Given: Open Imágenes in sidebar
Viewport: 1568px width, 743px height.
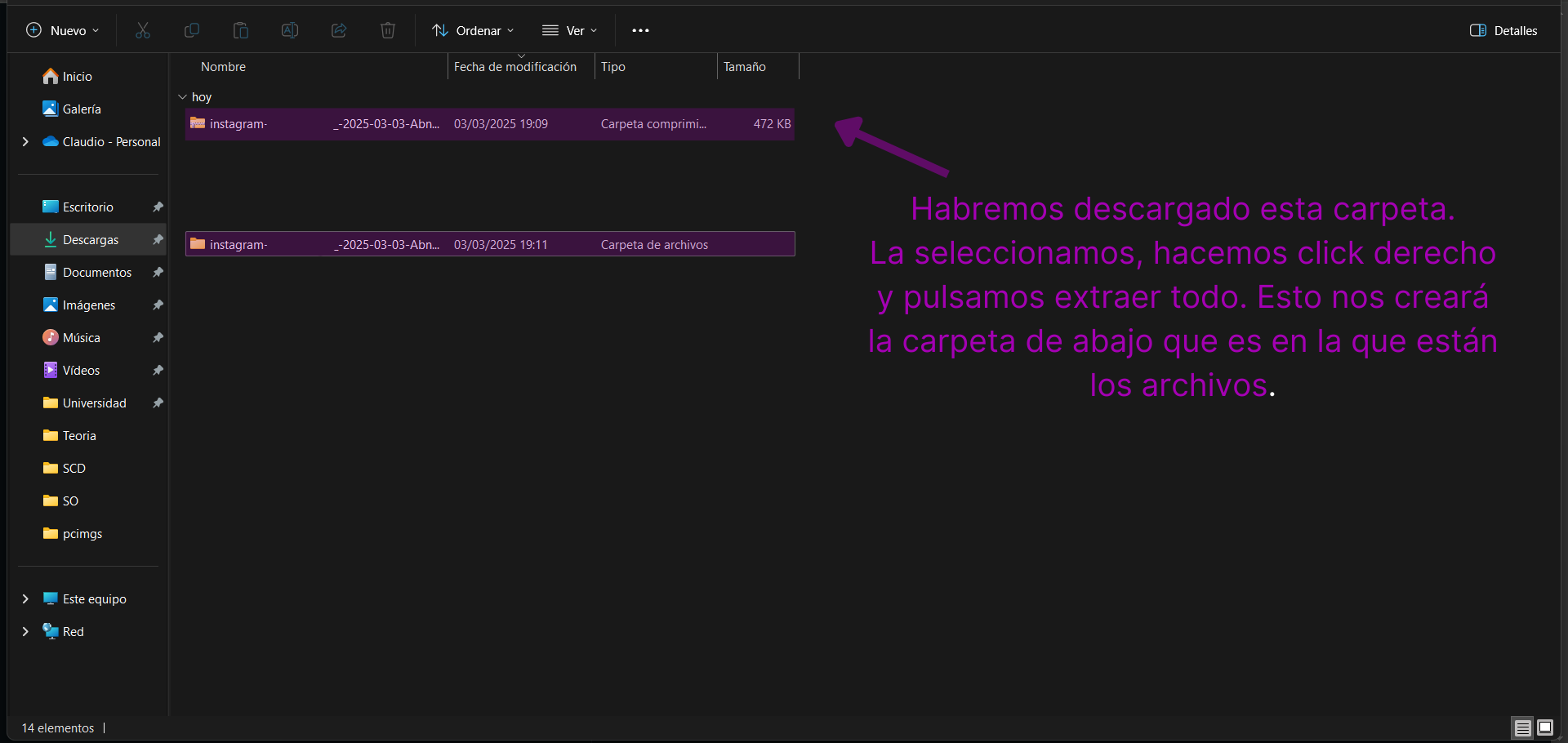Looking at the screenshot, I should pos(79,305).
